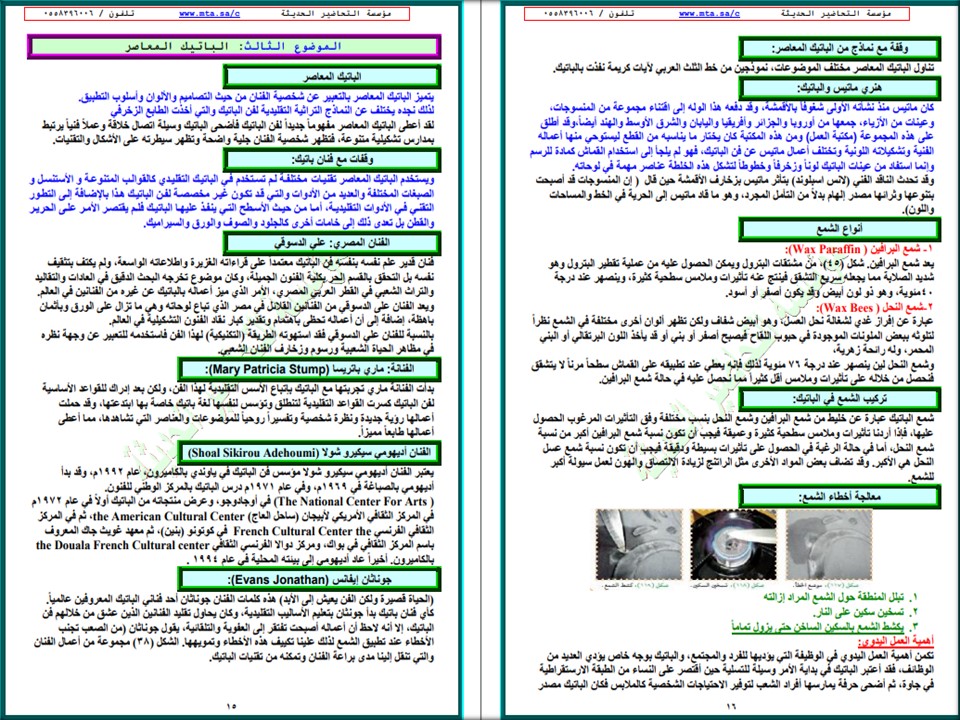
Task: Select the red underlined heading 'أهمية العمل اليدوي:'
Action: 895,642
